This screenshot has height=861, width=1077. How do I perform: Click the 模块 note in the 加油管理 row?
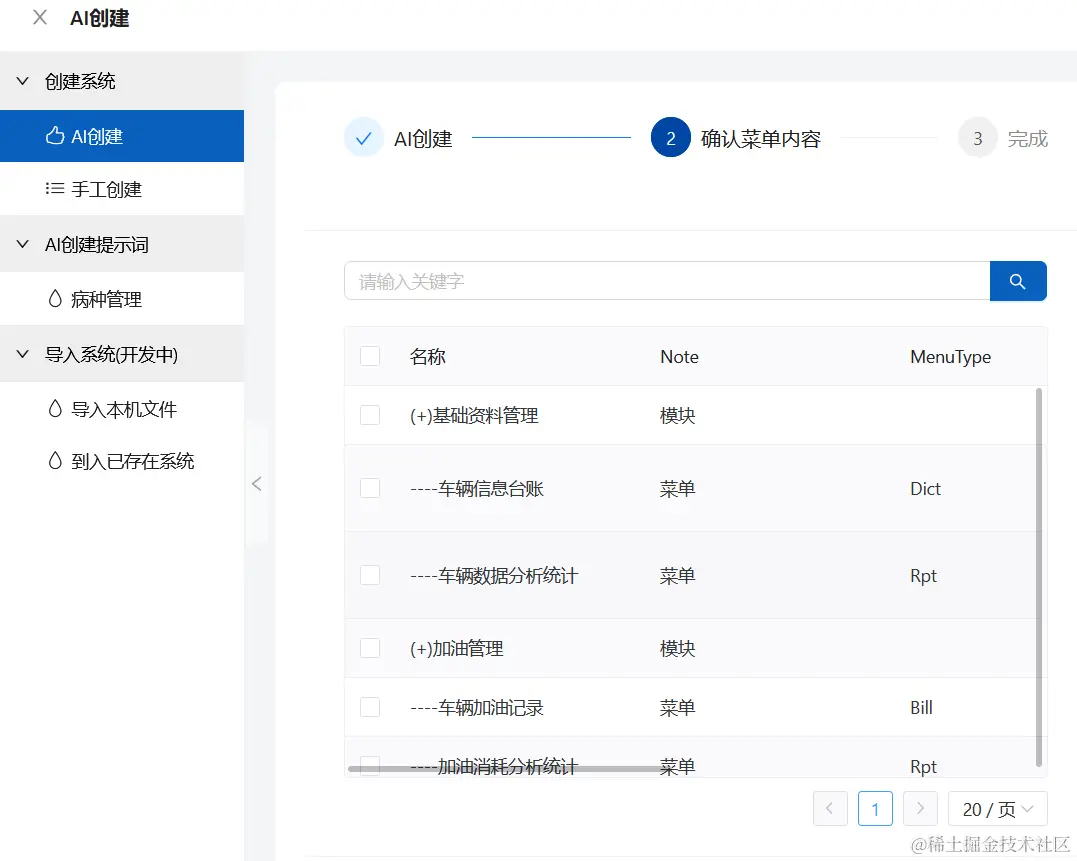(x=677, y=649)
